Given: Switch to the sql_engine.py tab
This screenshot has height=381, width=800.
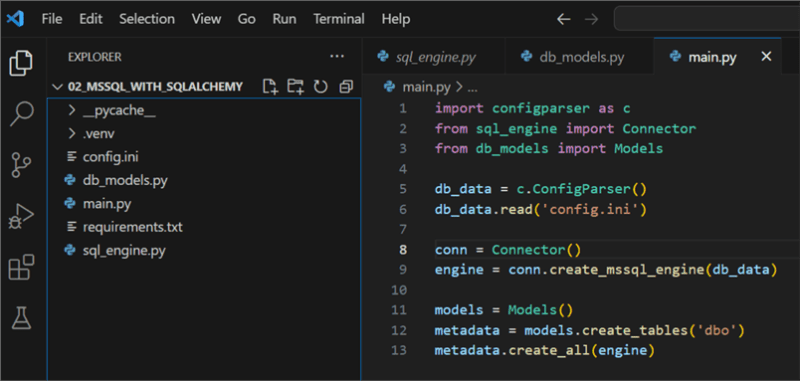Looking at the screenshot, I should (434, 57).
